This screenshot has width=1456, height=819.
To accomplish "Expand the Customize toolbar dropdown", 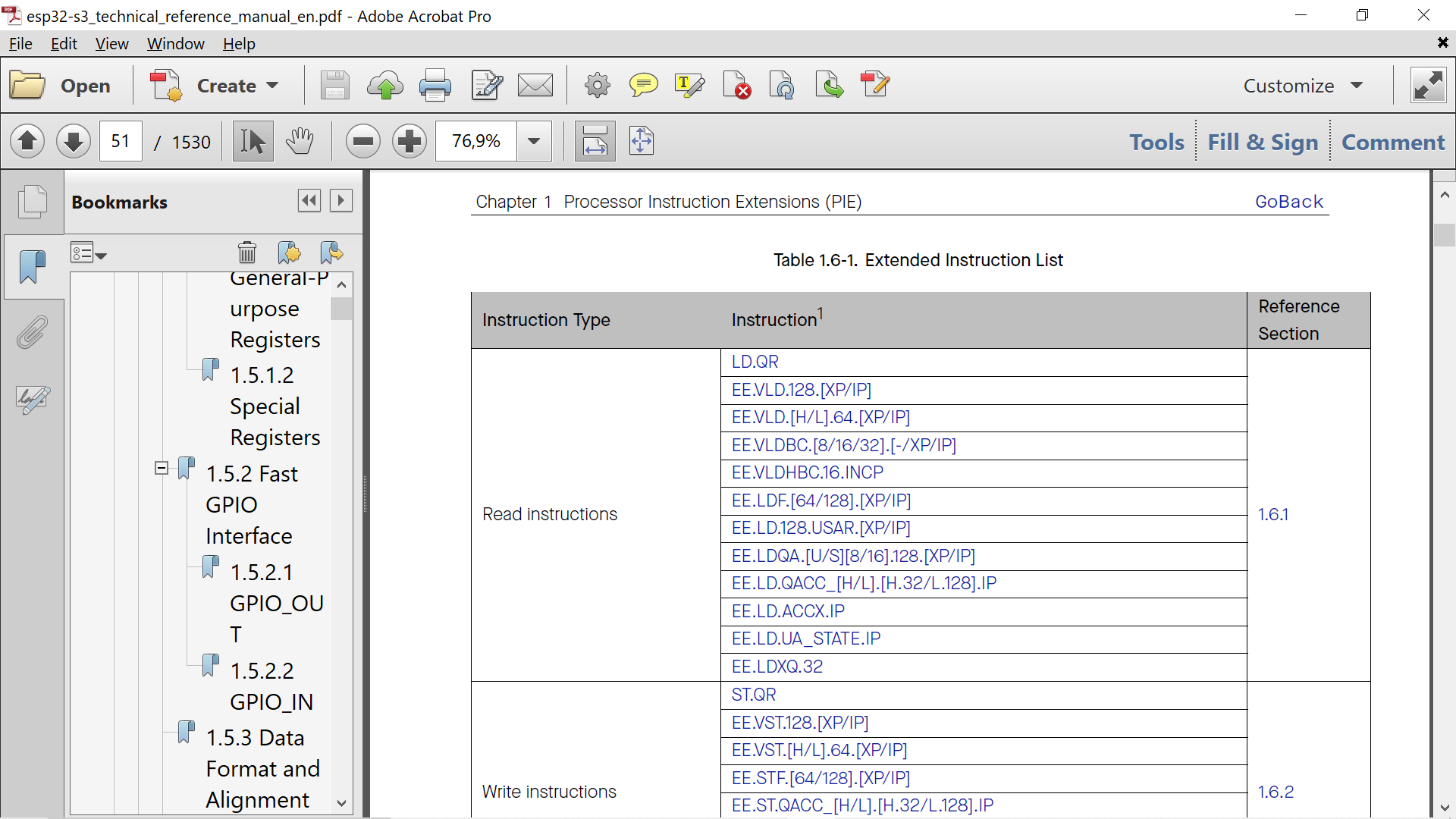I will coord(1303,86).
